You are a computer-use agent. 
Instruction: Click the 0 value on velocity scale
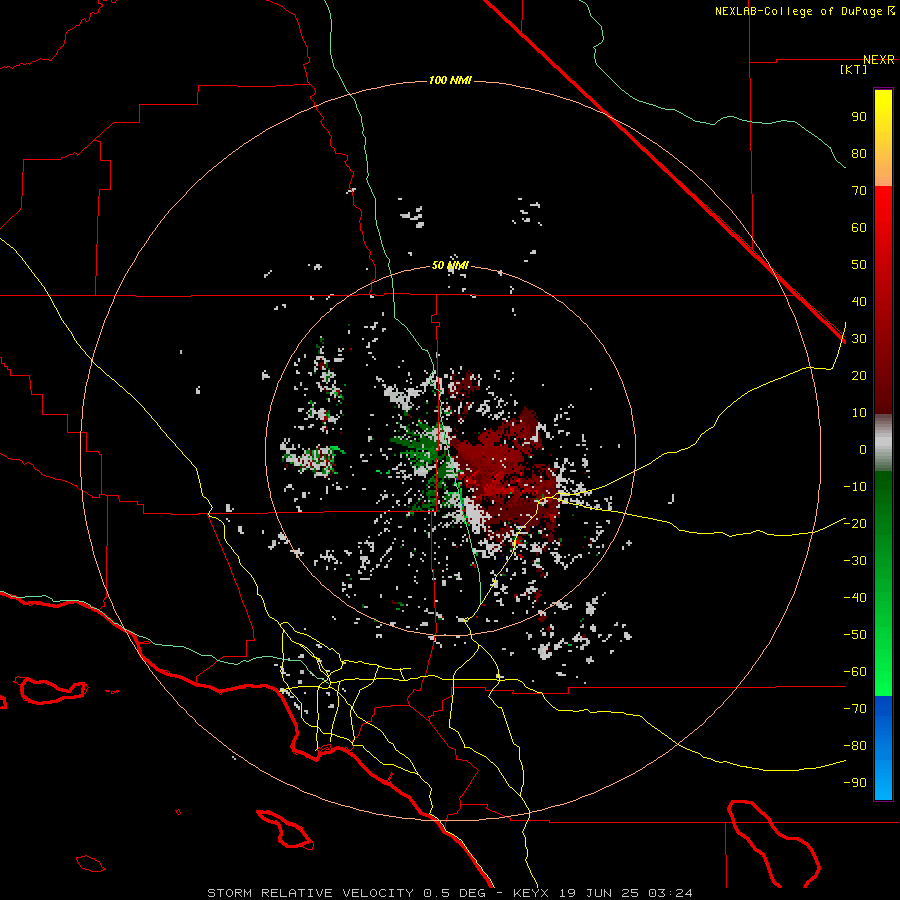tap(863, 449)
